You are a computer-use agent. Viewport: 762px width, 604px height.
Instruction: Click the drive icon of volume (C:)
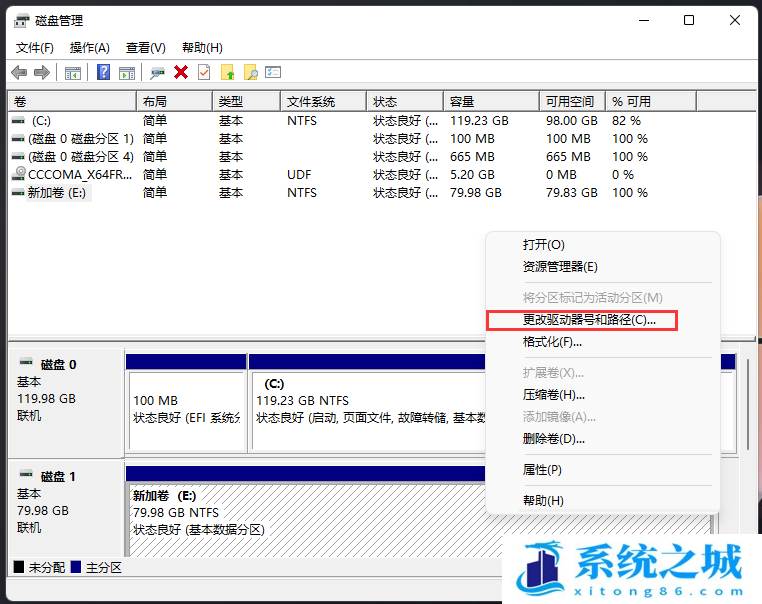click(x=18, y=120)
